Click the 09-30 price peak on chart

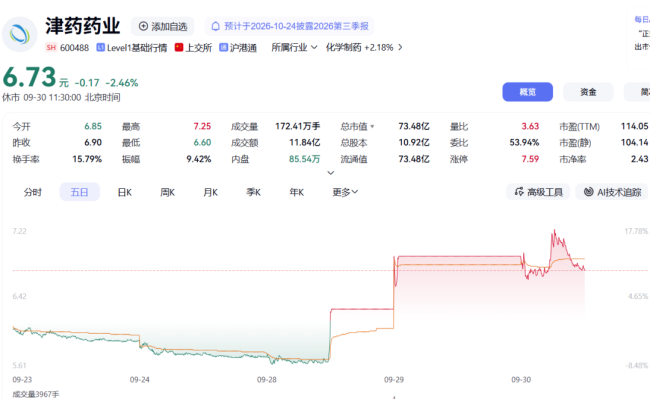[x=554, y=231]
